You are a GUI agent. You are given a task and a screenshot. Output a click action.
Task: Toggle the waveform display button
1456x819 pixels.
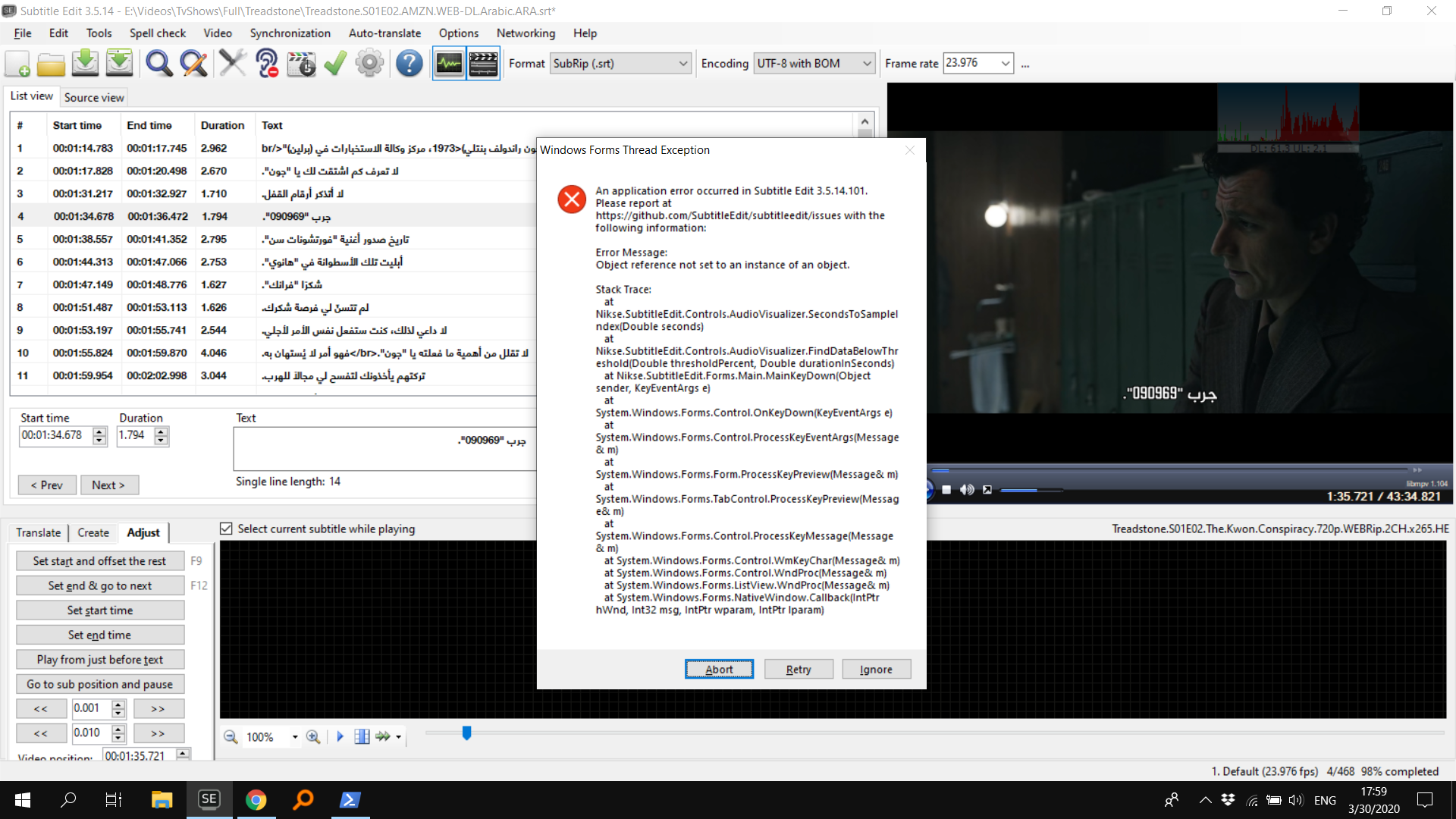point(449,63)
